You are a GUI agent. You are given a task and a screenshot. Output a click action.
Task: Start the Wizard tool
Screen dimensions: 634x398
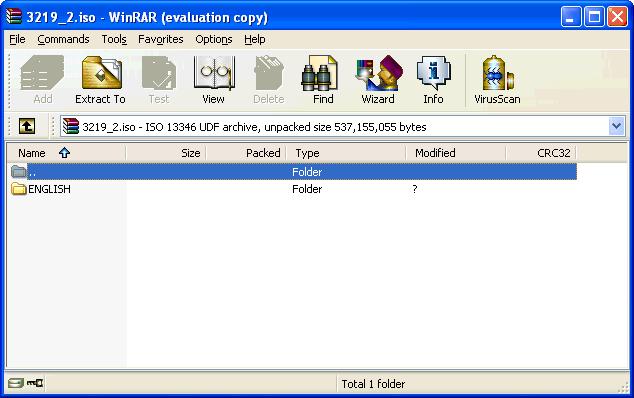pos(378,80)
